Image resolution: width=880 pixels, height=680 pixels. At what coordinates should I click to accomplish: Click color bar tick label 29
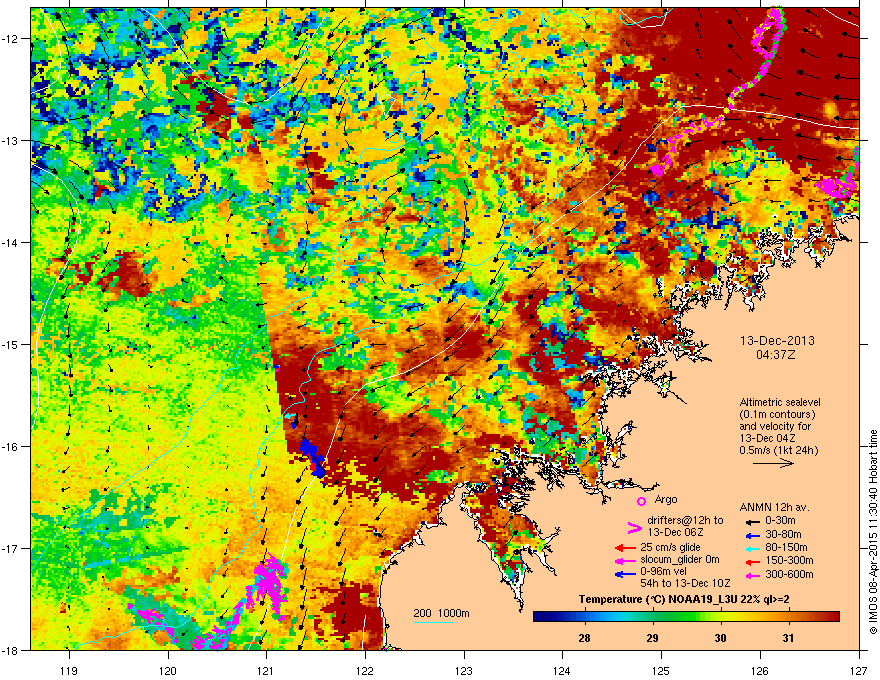tap(652, 638)
